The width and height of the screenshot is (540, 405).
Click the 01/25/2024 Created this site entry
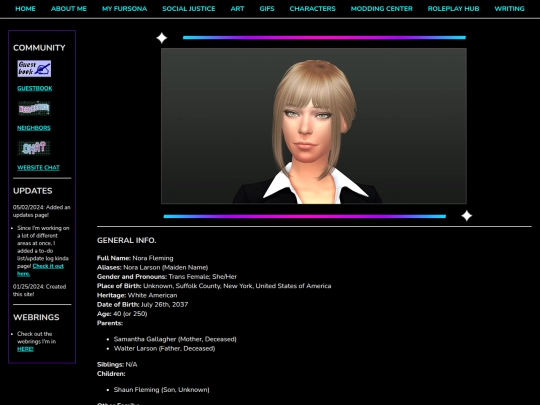(x=40, y=290)
